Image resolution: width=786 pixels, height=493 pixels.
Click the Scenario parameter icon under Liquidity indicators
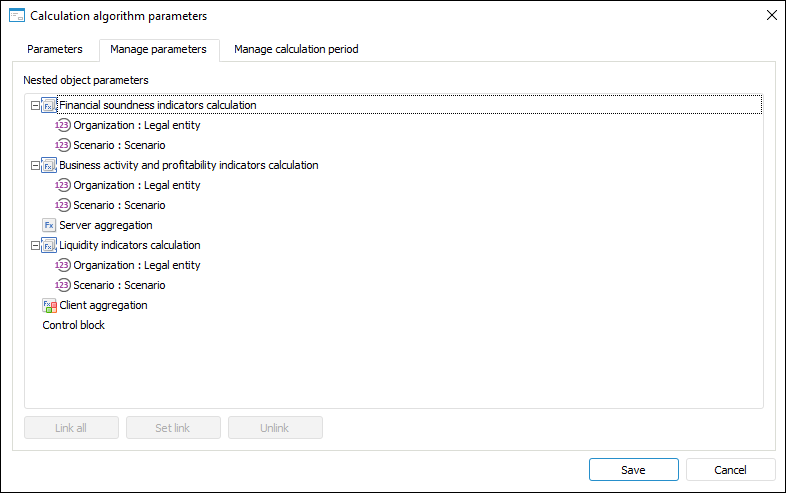63,285
